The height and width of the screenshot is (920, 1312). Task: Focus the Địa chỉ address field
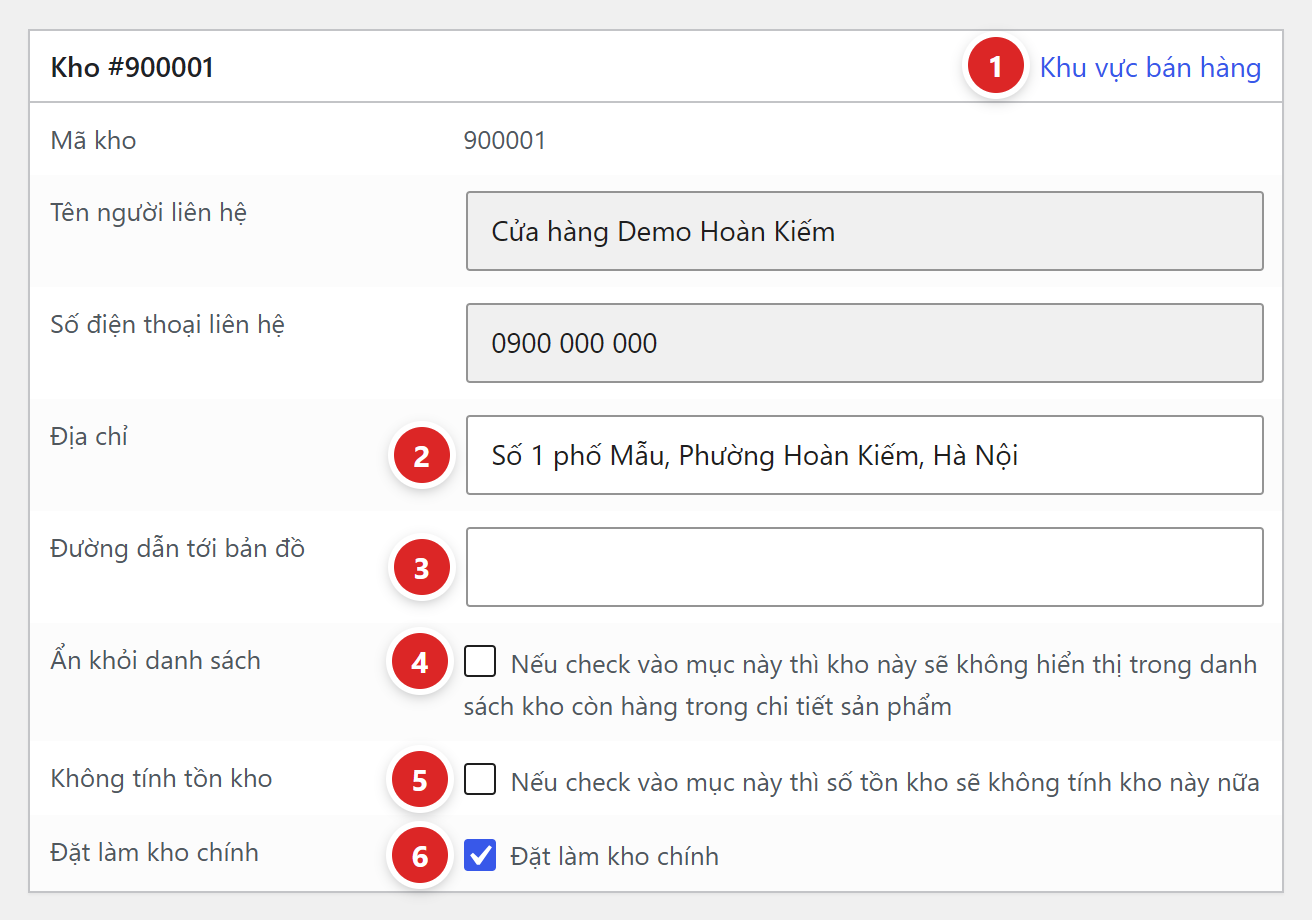click(x=865, y=455)
